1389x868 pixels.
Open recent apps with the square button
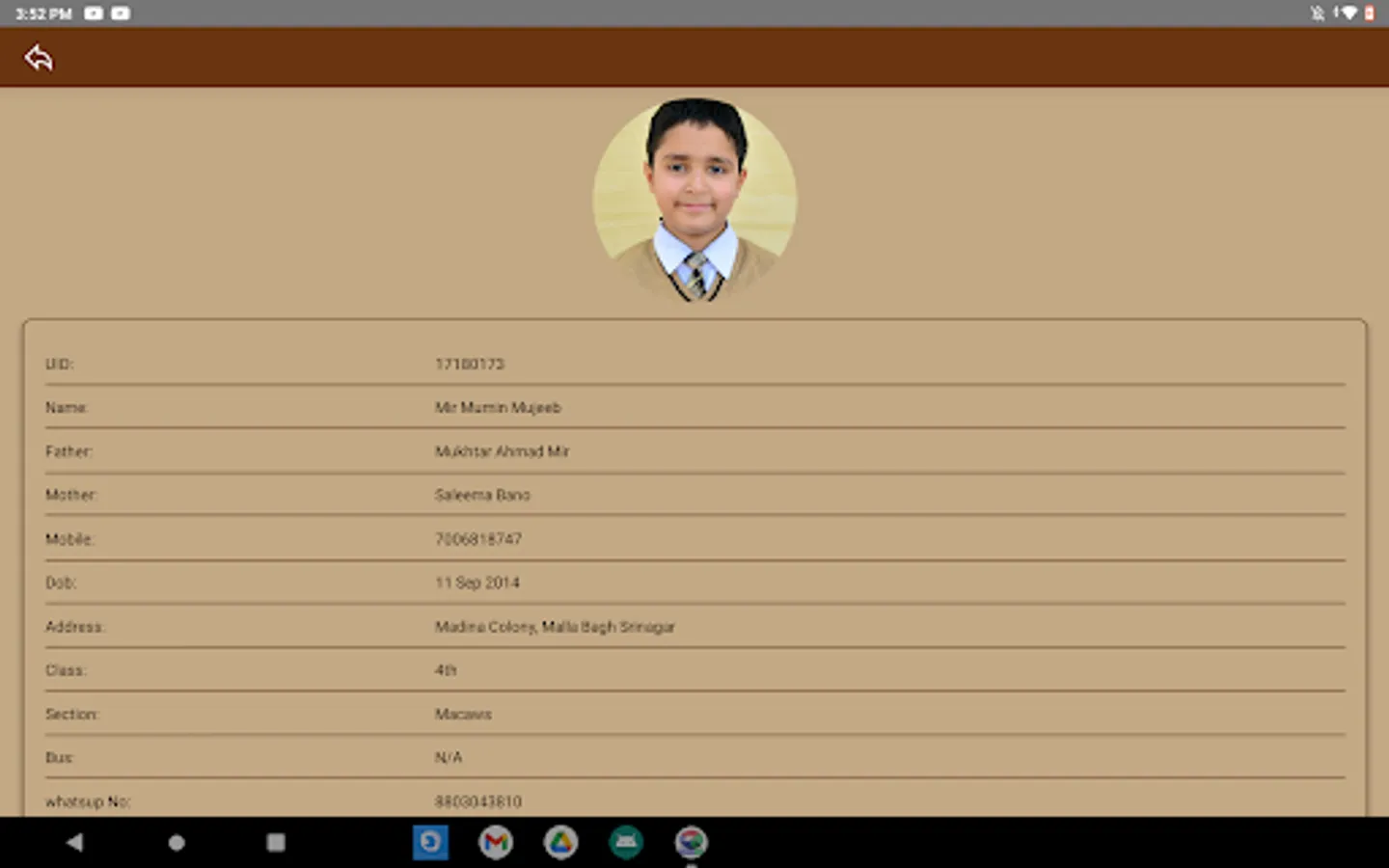pyautogui.click(x=276, y=842)
